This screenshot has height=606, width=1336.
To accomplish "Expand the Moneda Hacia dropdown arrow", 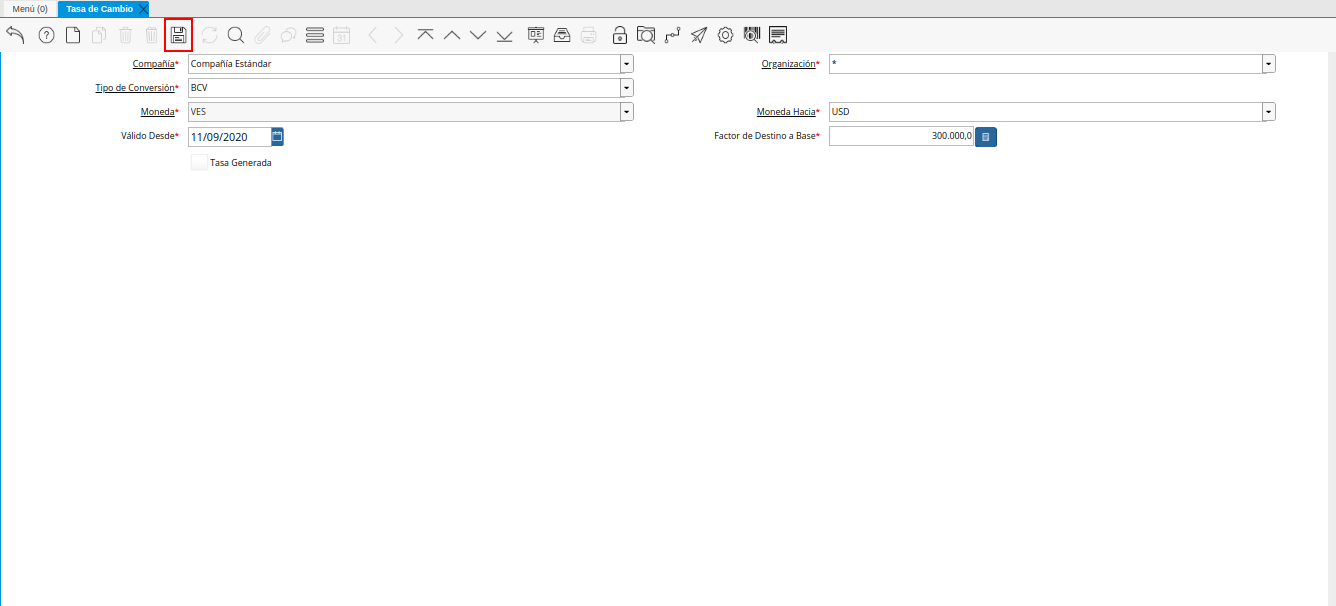I will [x=1269, y=112].
